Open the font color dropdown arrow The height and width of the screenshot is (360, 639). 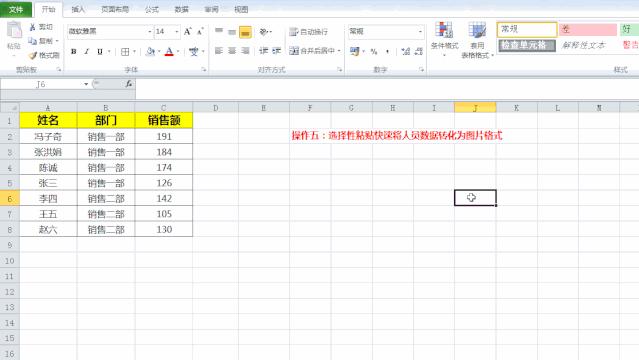[x=178, y=51]
